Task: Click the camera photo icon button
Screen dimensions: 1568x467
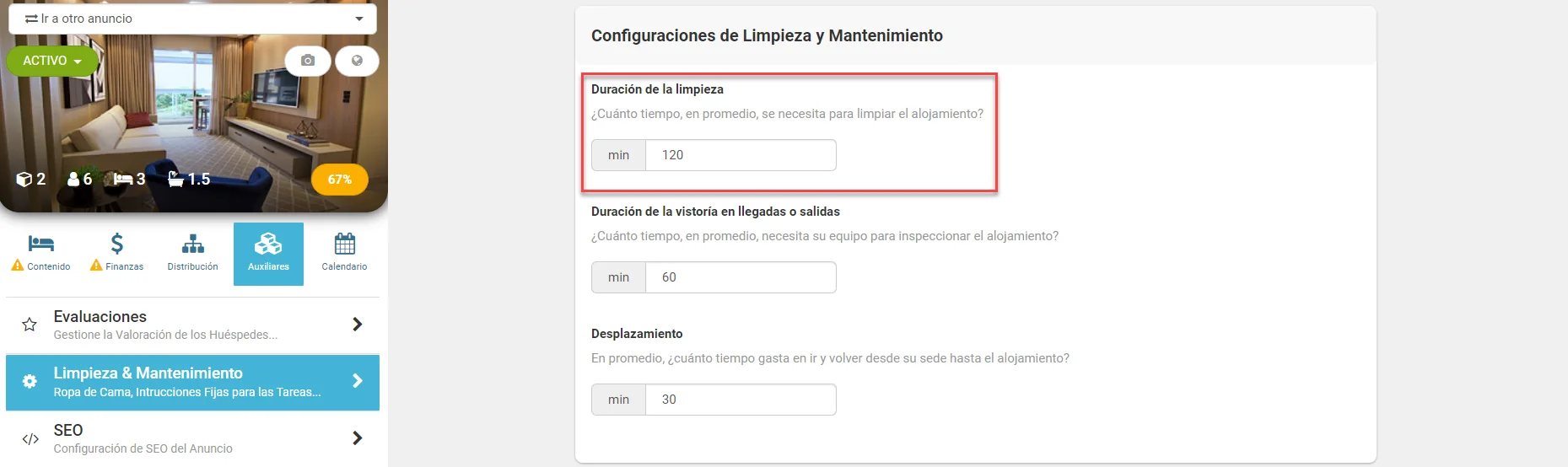Action: tap(308, 61)
